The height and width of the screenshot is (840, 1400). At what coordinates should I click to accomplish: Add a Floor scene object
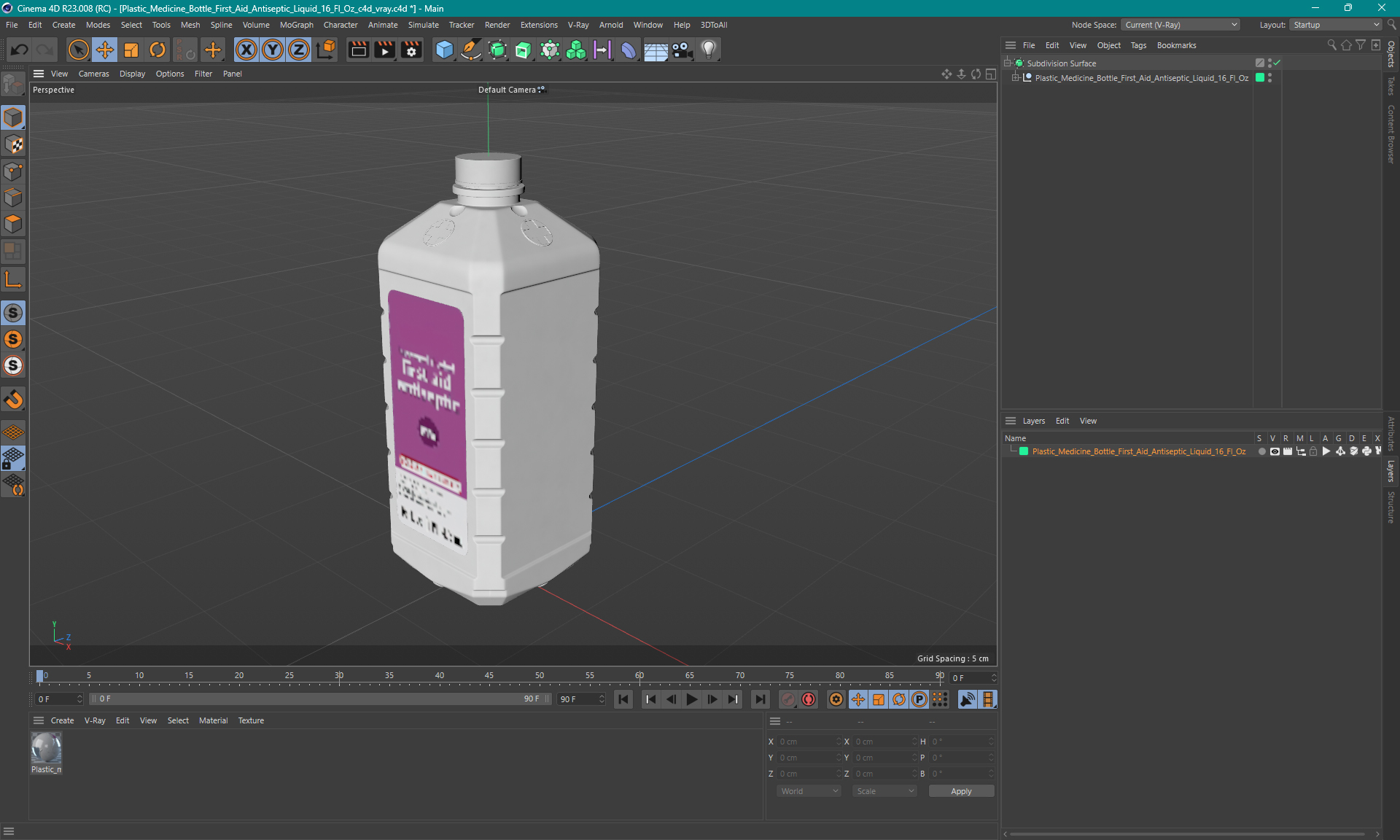tap(656, 50)
